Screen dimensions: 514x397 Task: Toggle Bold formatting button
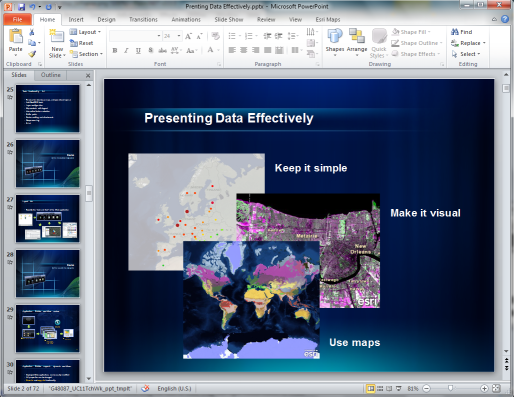tap(115, 51)
